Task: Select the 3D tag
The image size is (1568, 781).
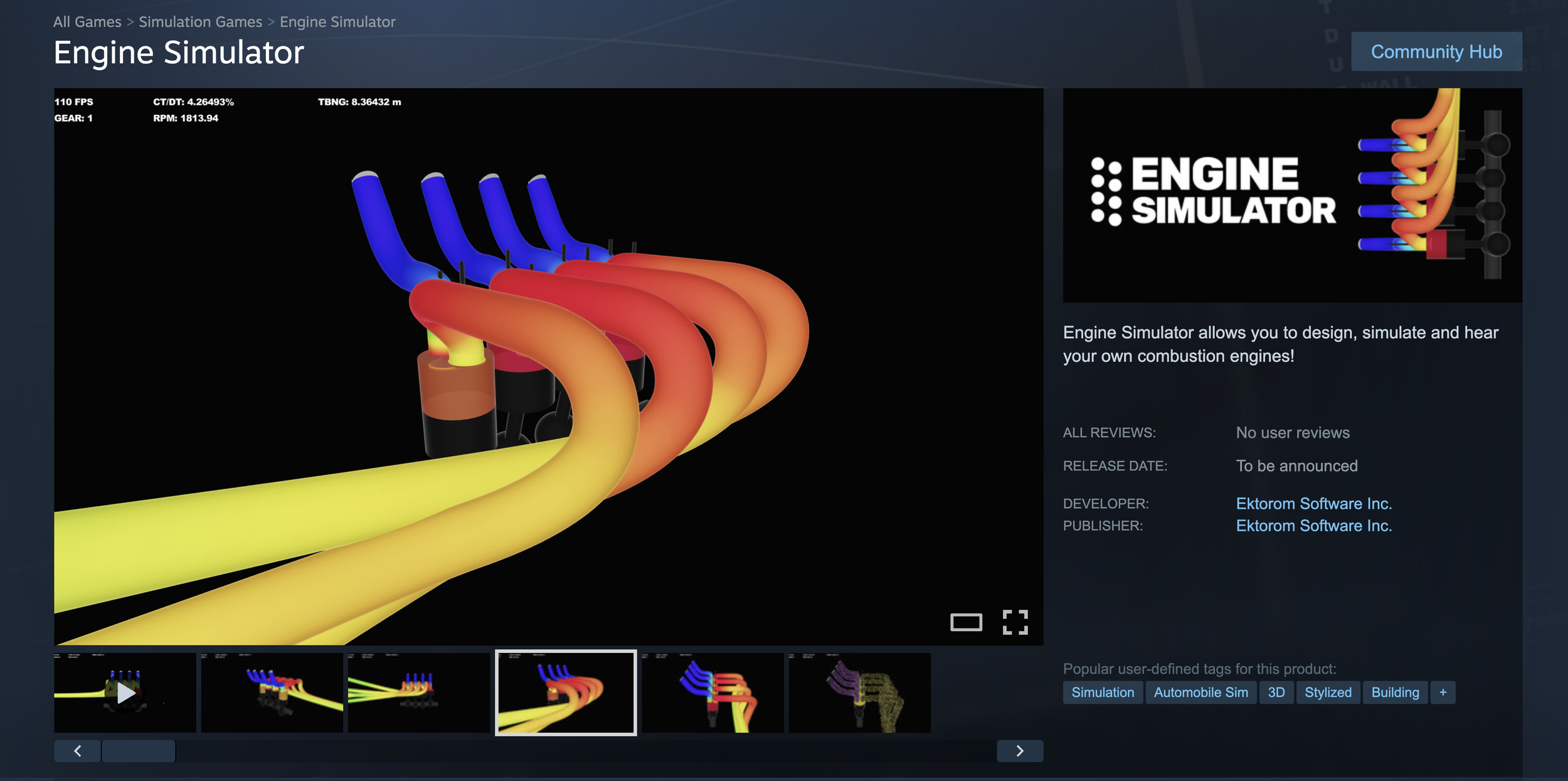Action: point(1276,693)
